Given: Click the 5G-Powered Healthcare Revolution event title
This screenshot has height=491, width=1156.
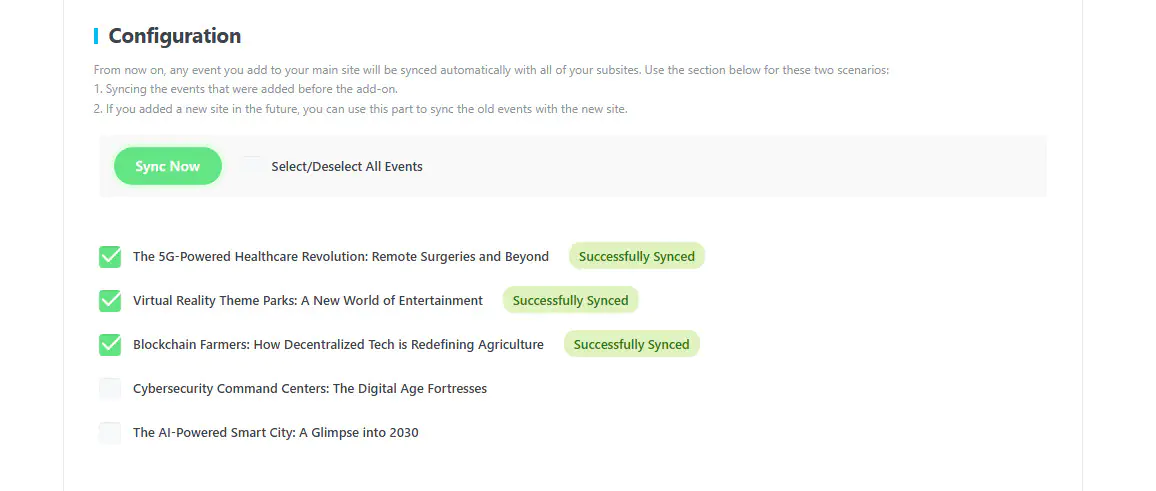Looking at the screenshot, I should 340,257.
